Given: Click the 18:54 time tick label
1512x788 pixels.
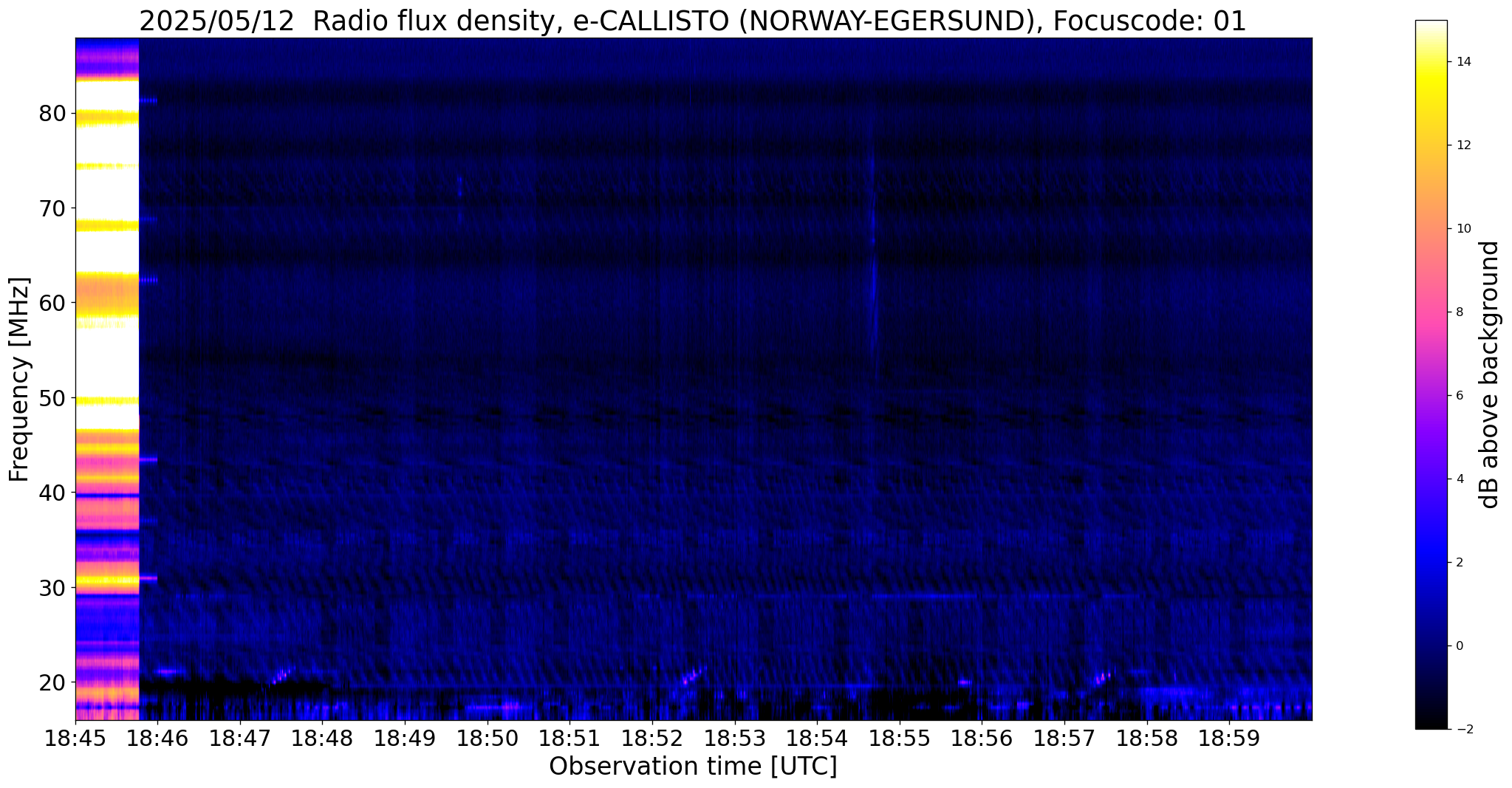Looking at the screenshot, I should click(817, 738).
